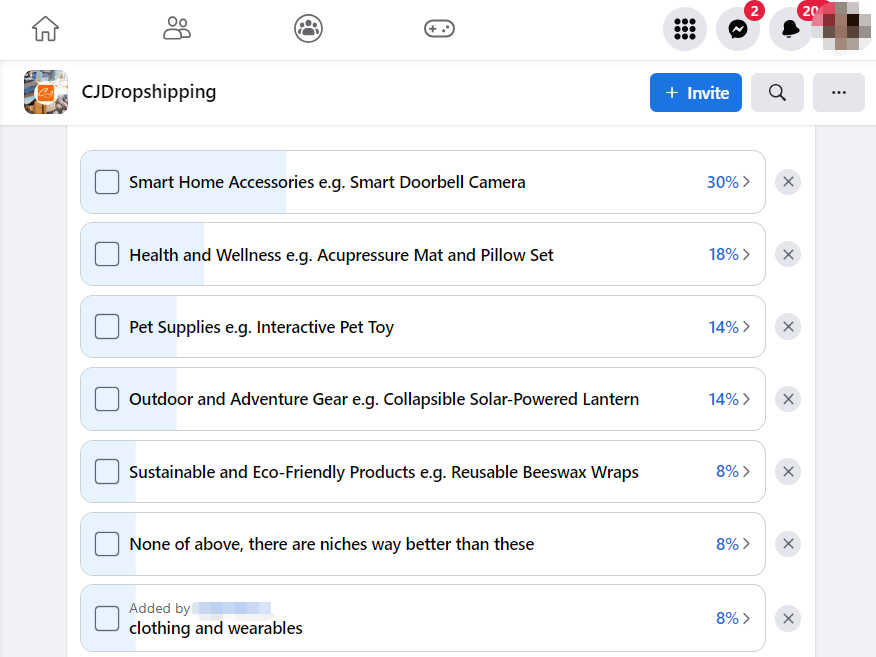Open Messenger chats
876x657 pixels.
[738, 30]
